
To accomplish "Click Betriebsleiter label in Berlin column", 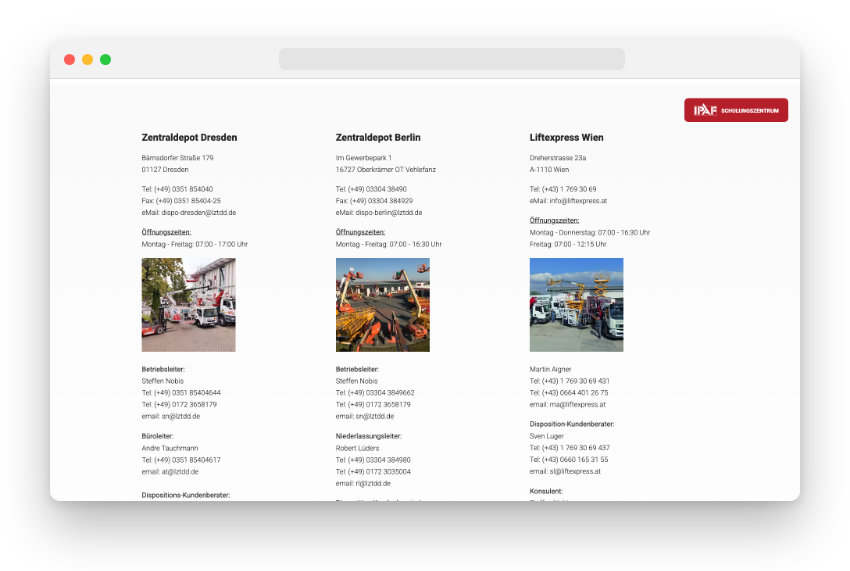I will (x=357, y=369).
